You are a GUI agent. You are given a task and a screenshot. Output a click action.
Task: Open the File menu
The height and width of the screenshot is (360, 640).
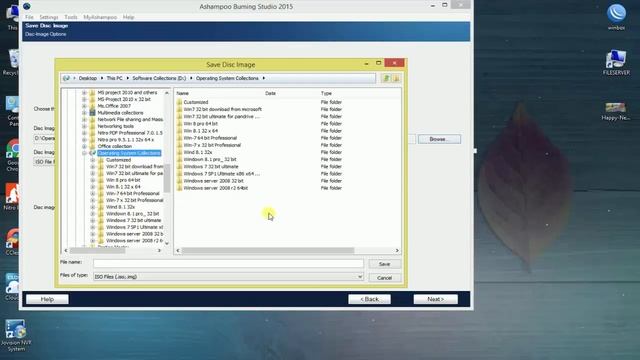coord(29,17)
